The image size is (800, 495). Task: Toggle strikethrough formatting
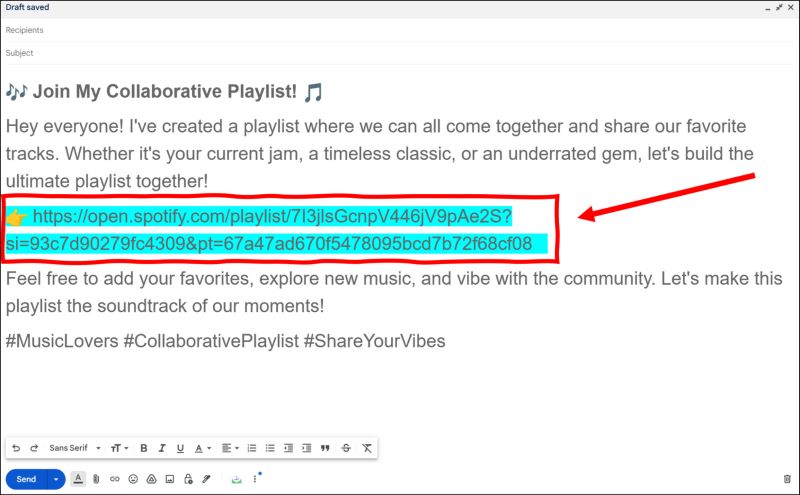tap(346, 448)
